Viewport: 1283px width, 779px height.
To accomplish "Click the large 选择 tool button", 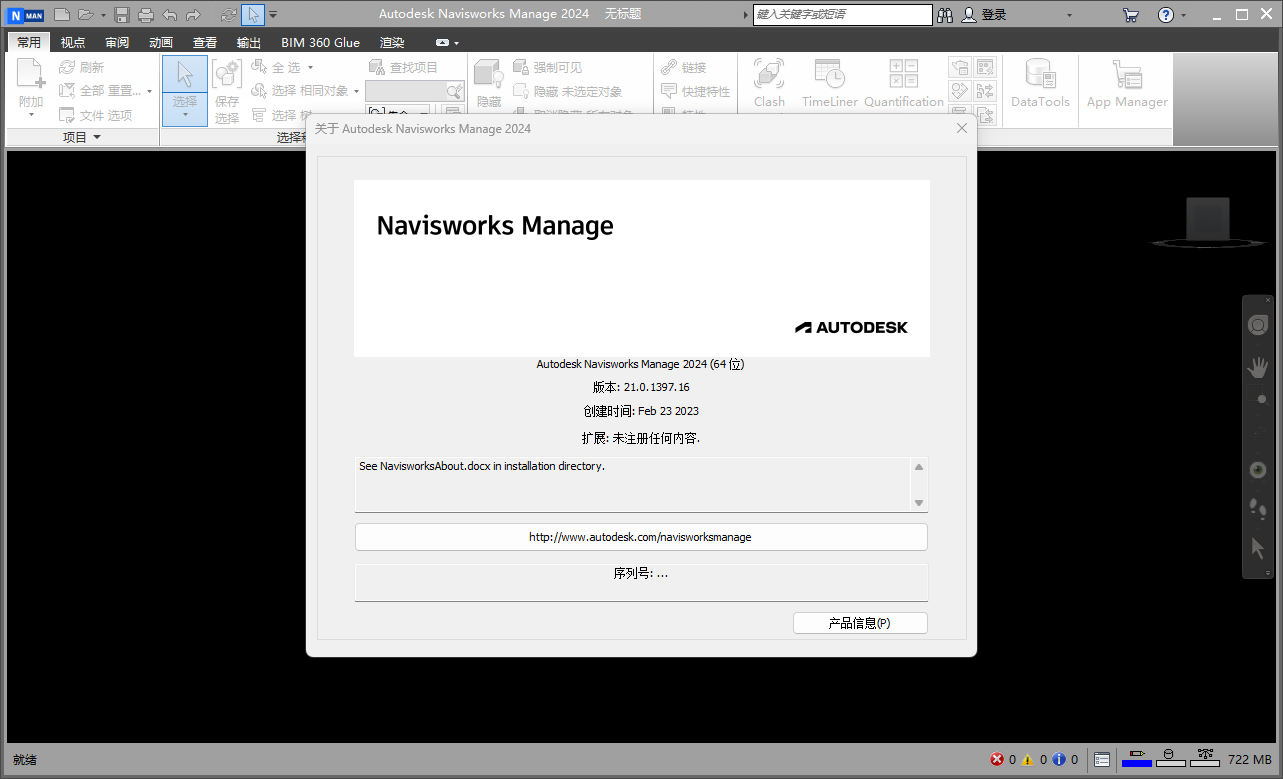I will (x=185, y=90).
